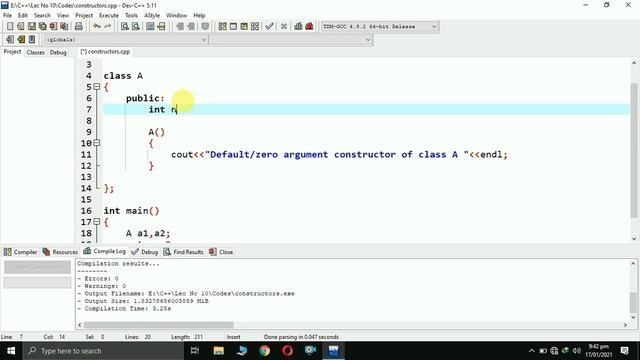The height and width of the screenshot is (360, 640).
Task: Collapse the constructor fold at line 10
Action: tap(97, 143)
